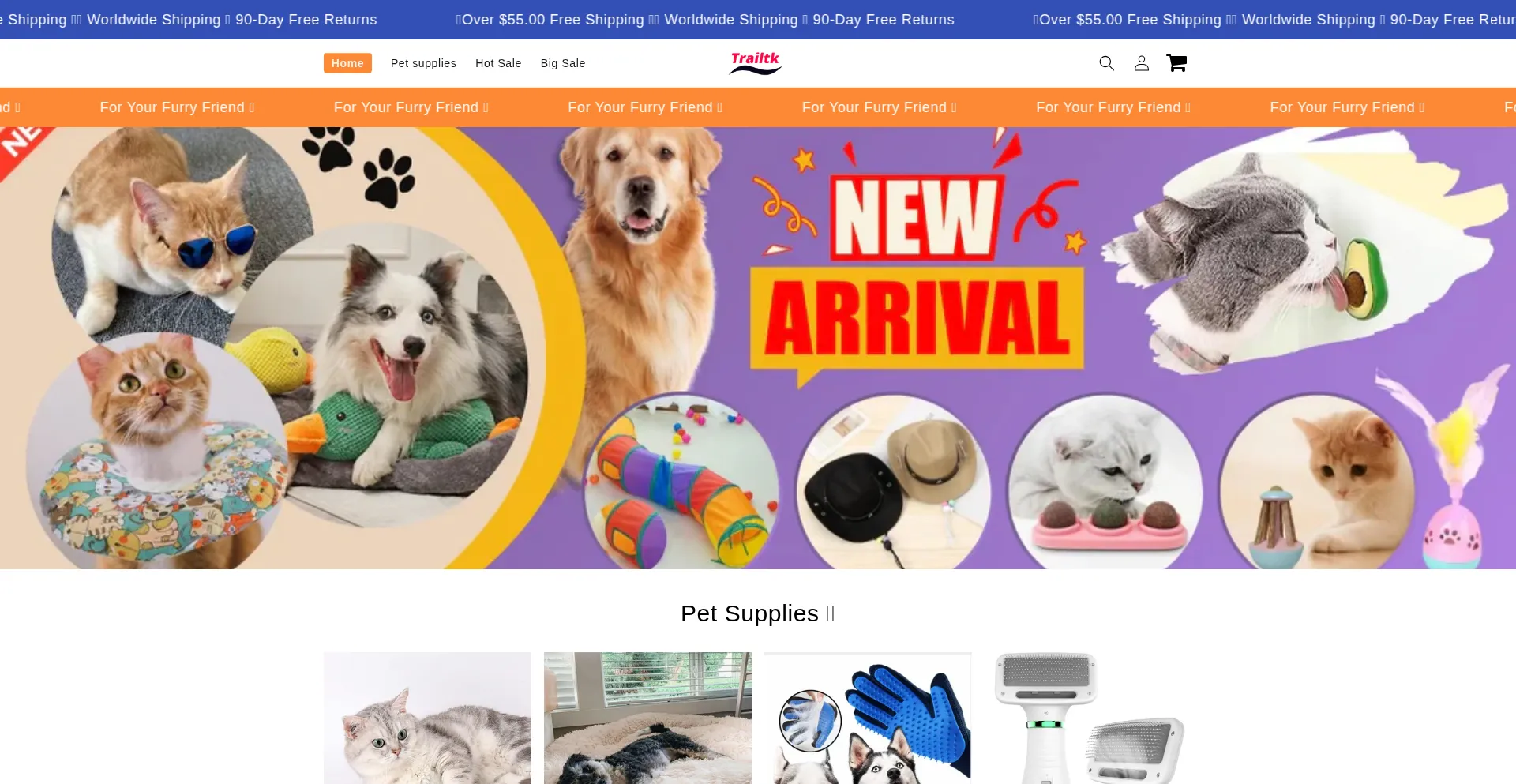Go to Hot Sale page
The height and width of the screenshot is (784, 1516).
[498, 63]
